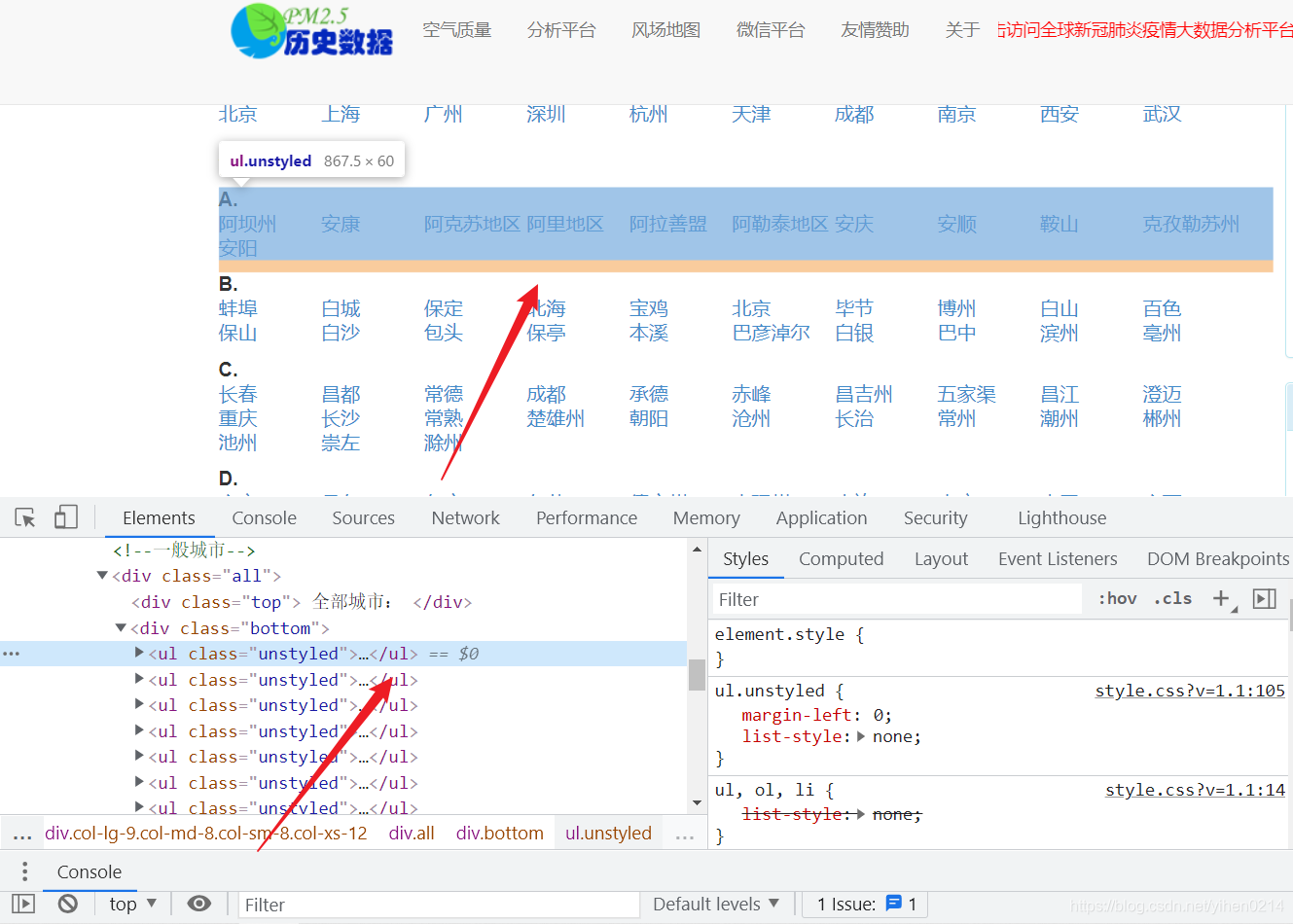Open the Console drawer three-dot menu
This screenshot has height=924, width=1293.
click(25, 871)
